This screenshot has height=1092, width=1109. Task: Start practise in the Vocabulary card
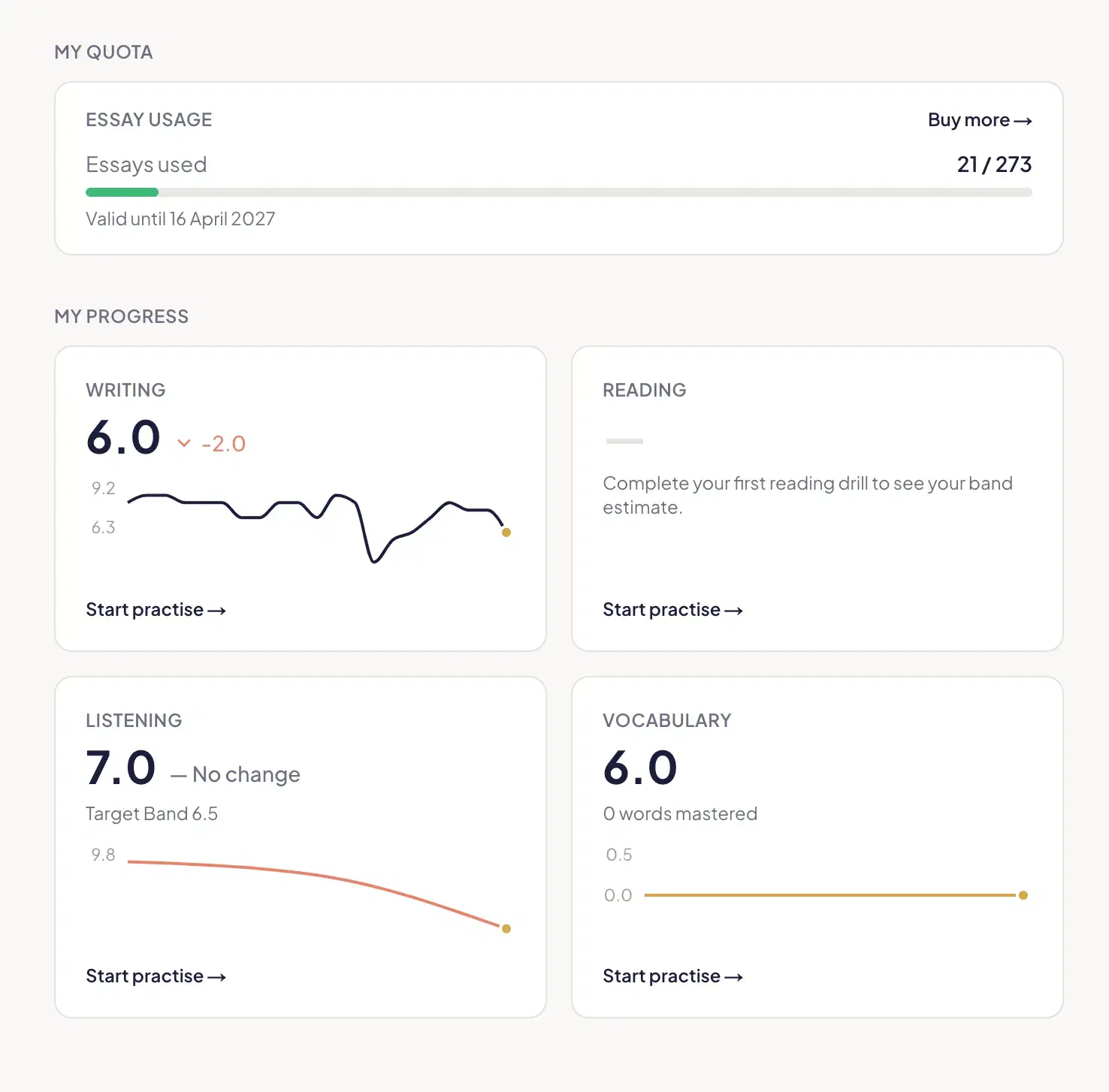point(672,976)
